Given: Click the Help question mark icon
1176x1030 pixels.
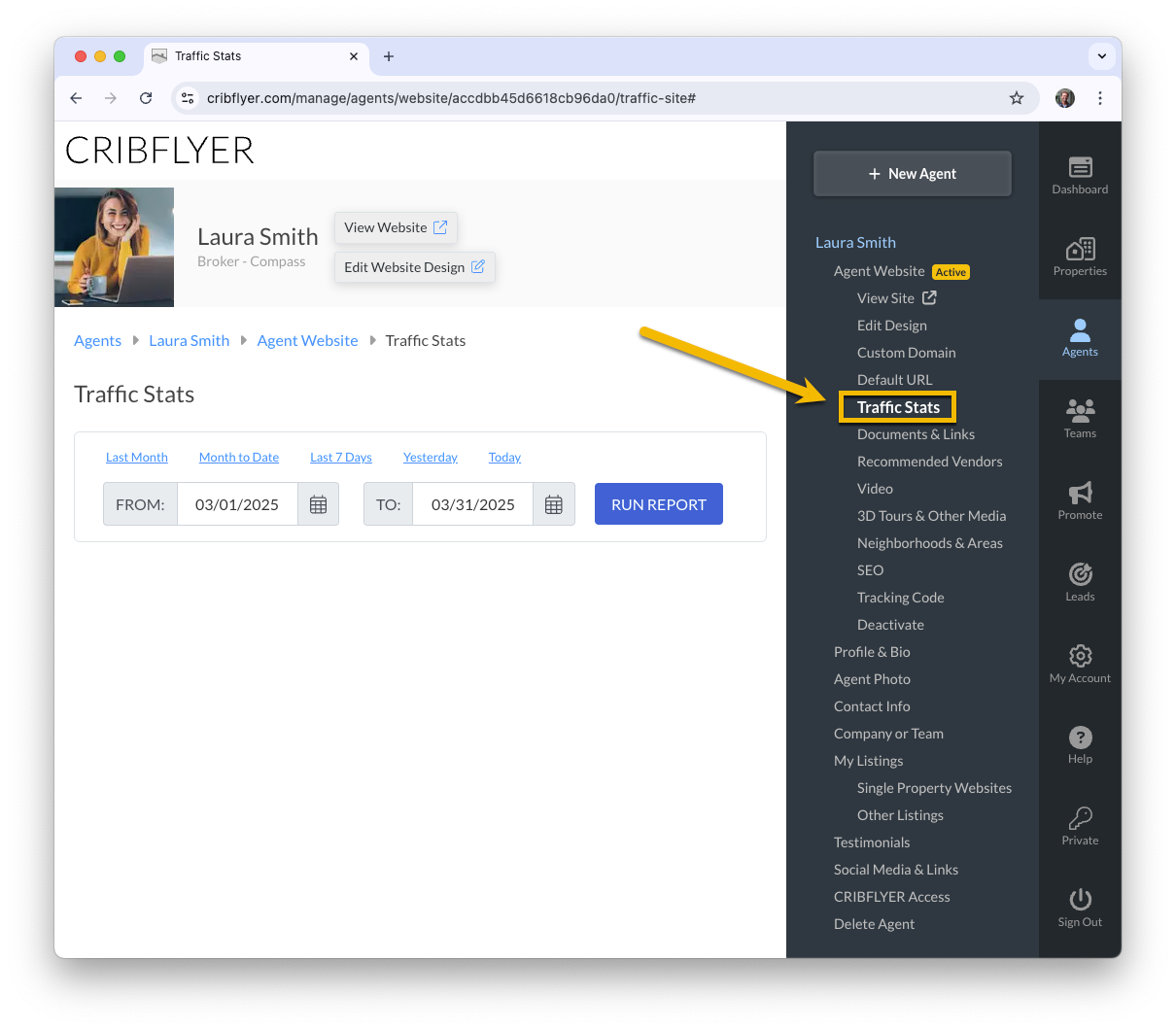Looking at the screenshot, I should point(1080,737).
